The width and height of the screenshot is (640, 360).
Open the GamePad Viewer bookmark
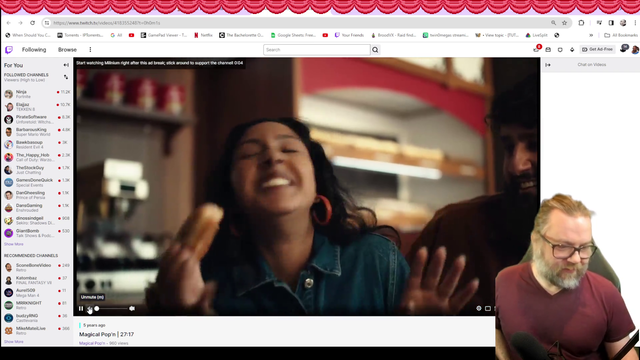(164, 36)
